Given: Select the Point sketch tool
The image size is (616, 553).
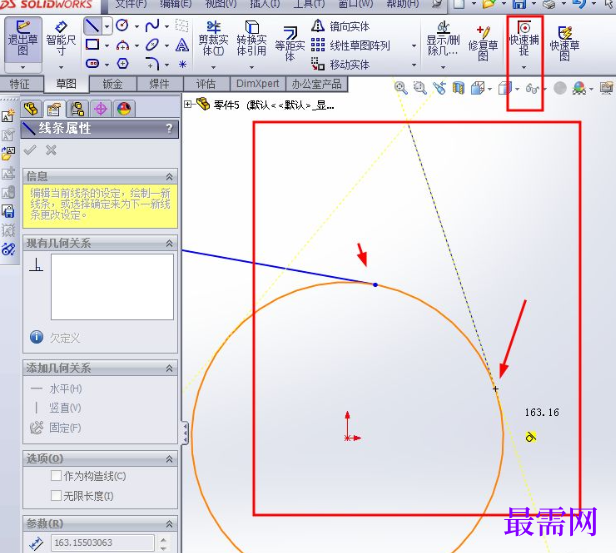Looking at the screenshot, I should pyautogui.click(x=182, y=64).
